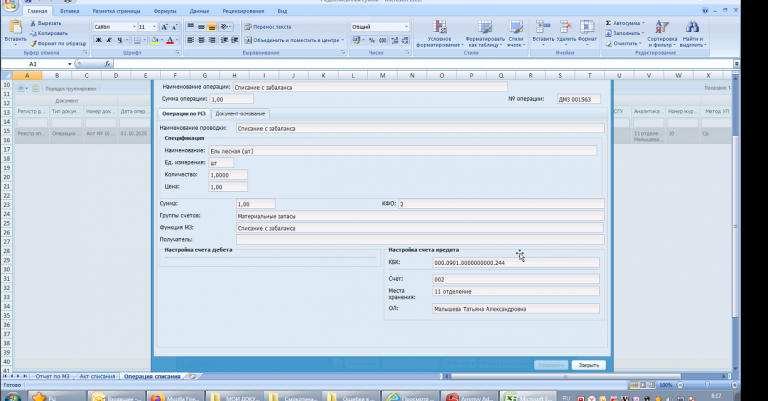
Task: Switch to sheet Отчет по МЗ
Action: click(x=52, y=377)
